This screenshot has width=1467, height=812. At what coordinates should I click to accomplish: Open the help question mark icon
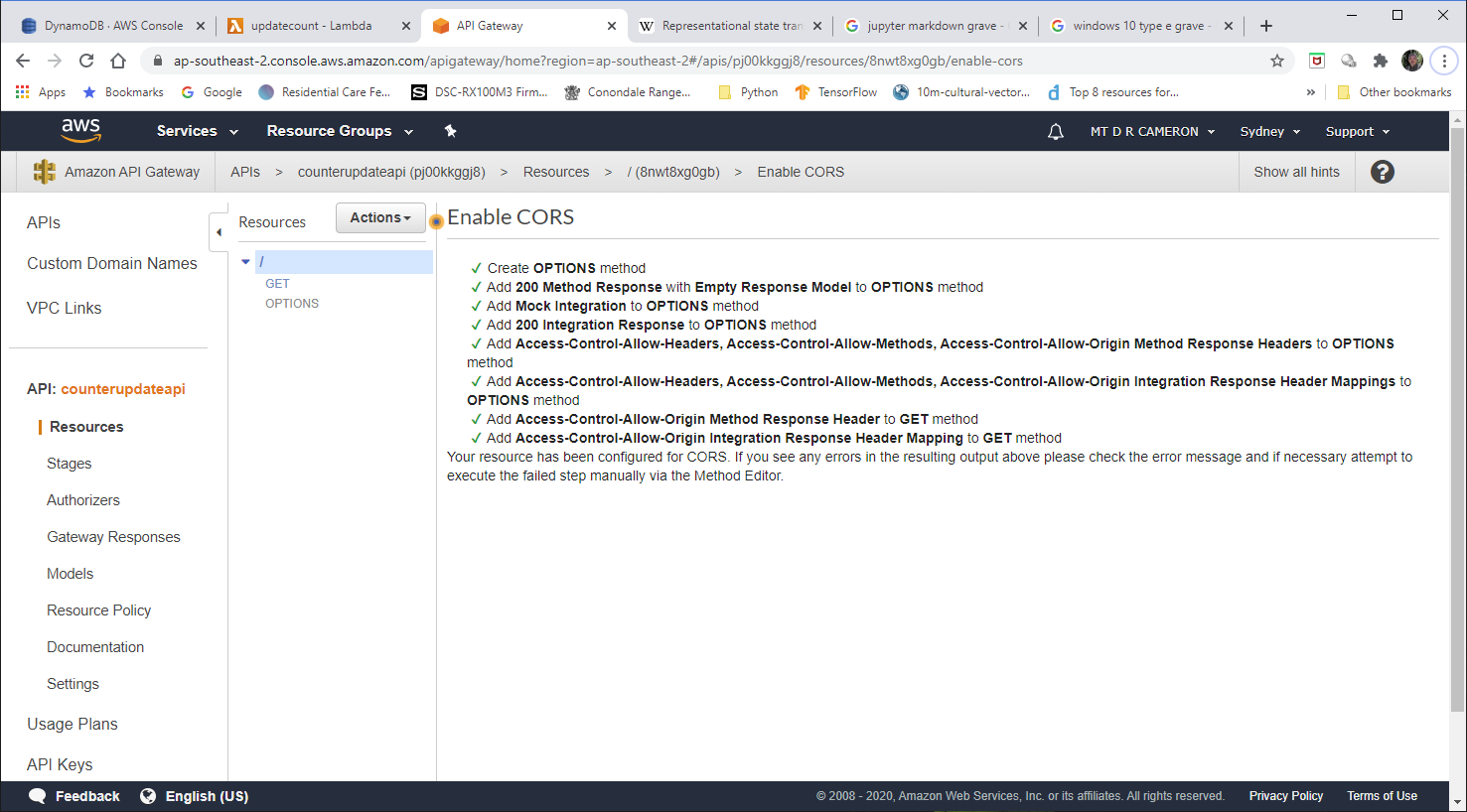pos(1383,172)
